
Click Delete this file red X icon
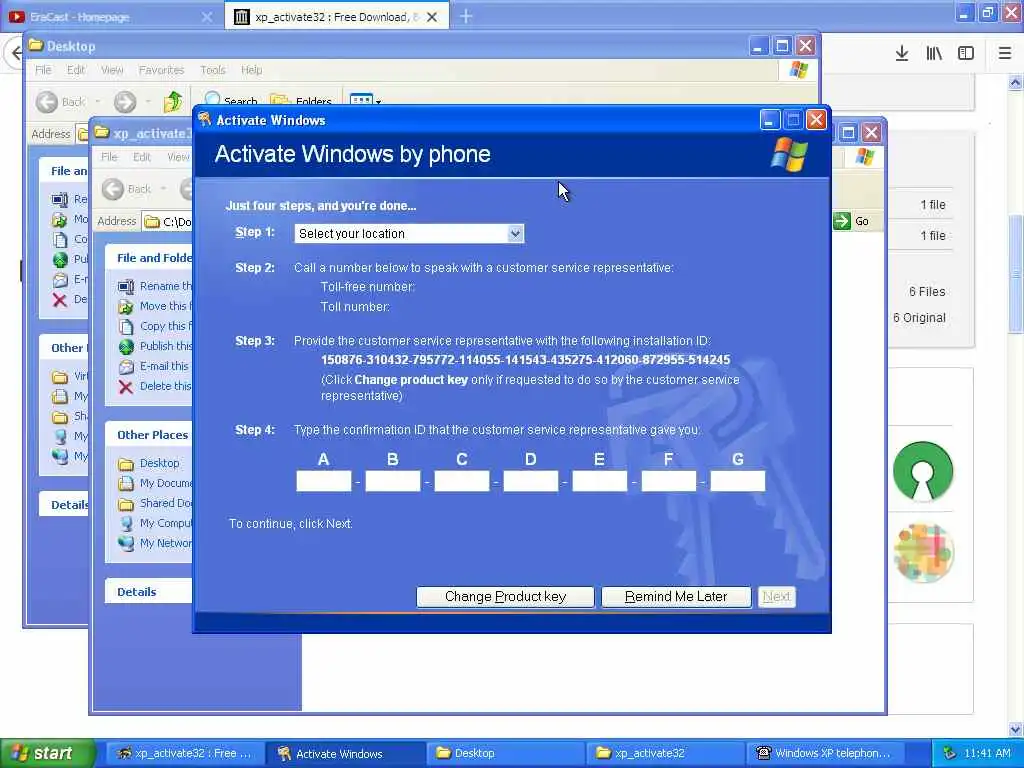point(126,387)
